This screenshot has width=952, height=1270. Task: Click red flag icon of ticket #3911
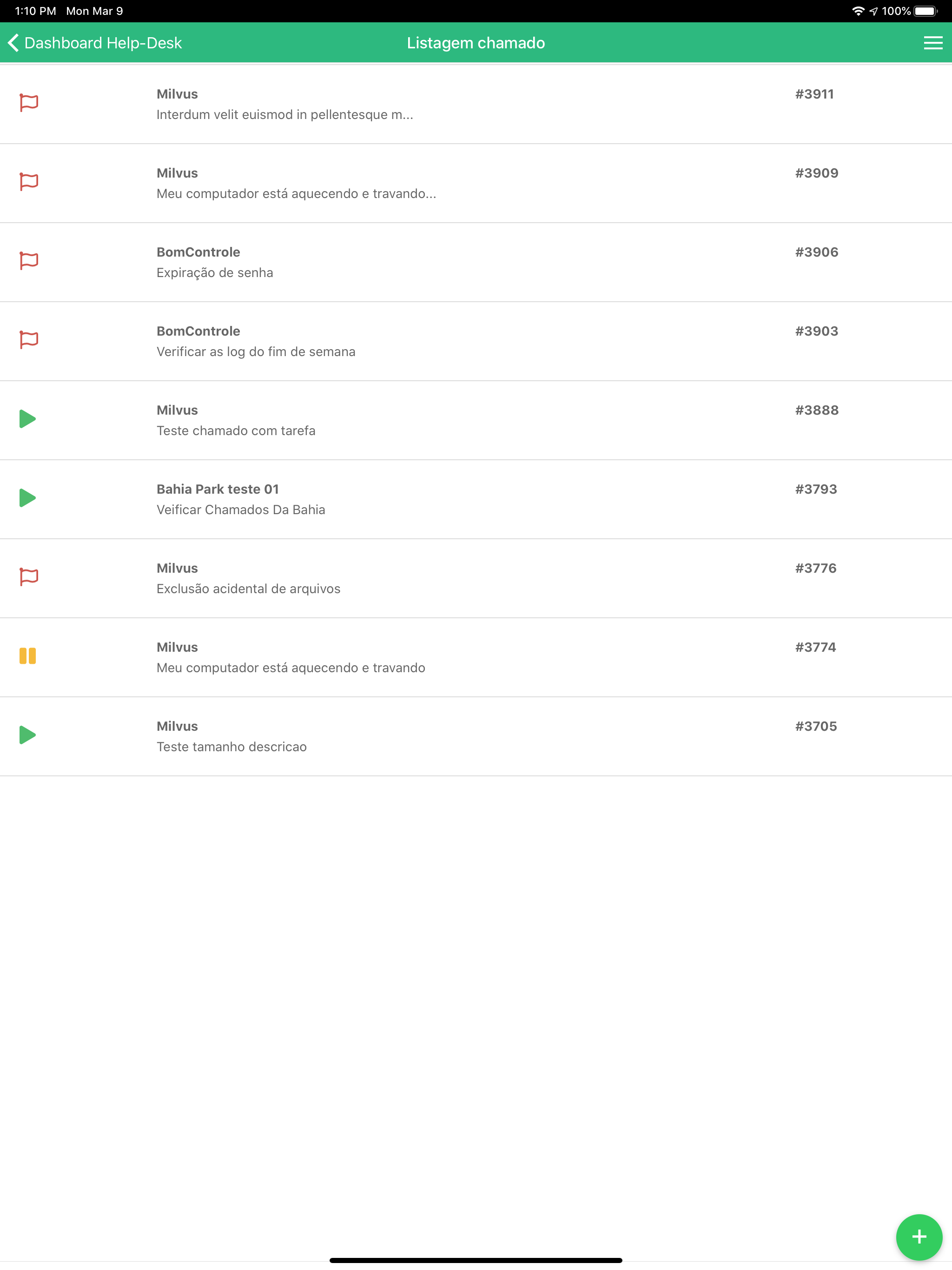point(29,103)
